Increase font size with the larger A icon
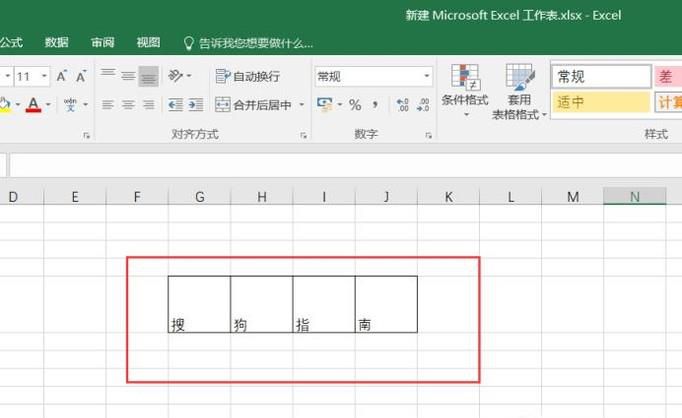 pos(61,77)
